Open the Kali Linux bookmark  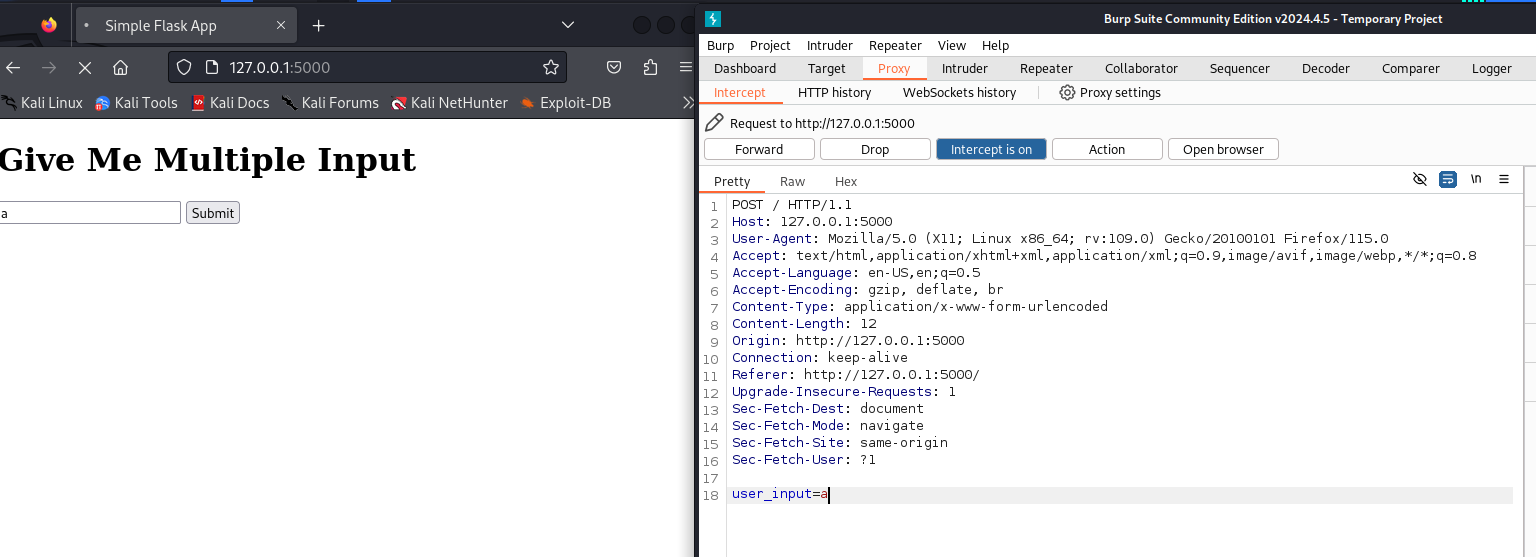click(x=42, y=102)
